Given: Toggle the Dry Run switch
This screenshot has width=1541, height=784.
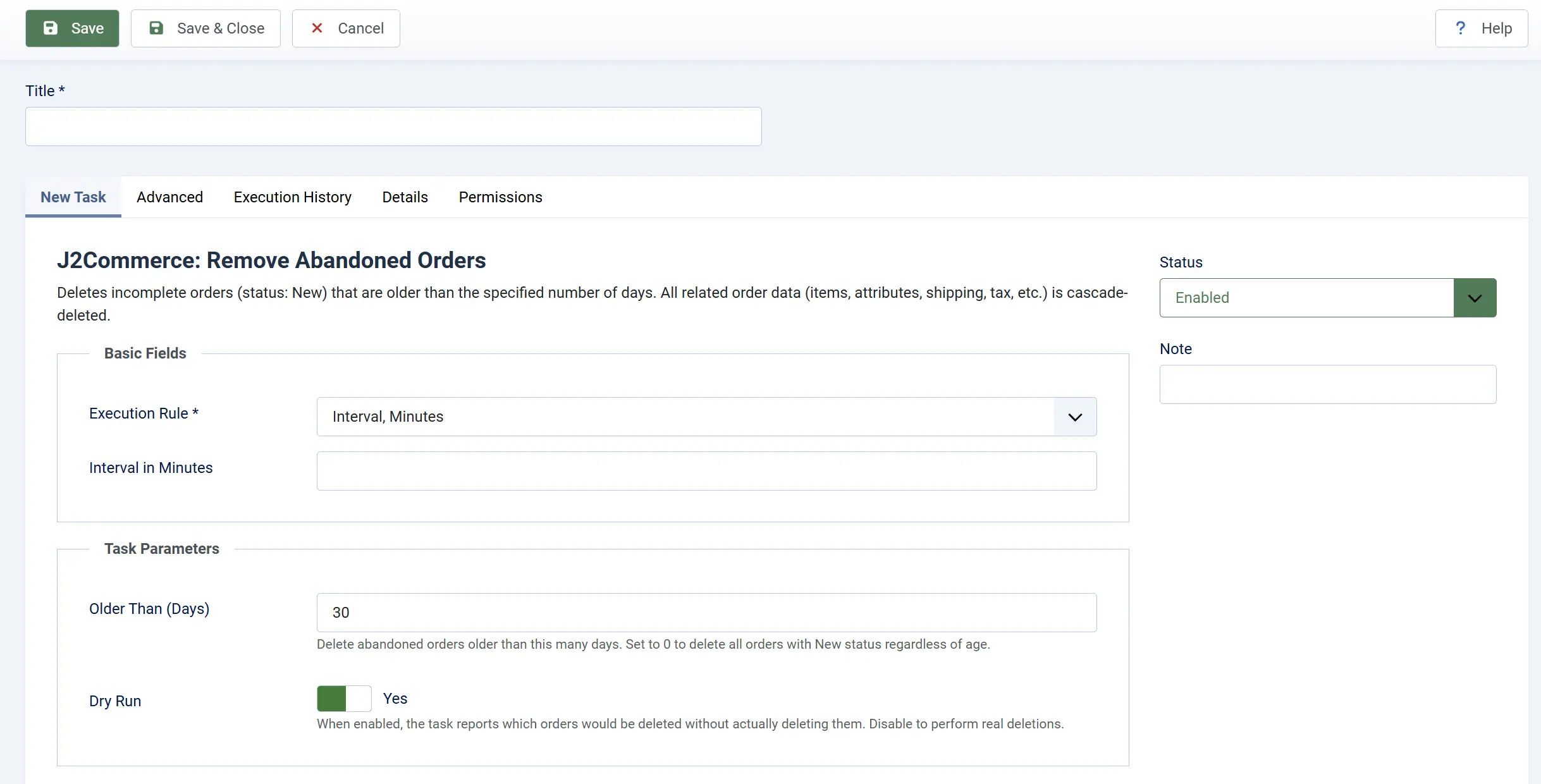Looking at the screenshot, I should (344, 699).
